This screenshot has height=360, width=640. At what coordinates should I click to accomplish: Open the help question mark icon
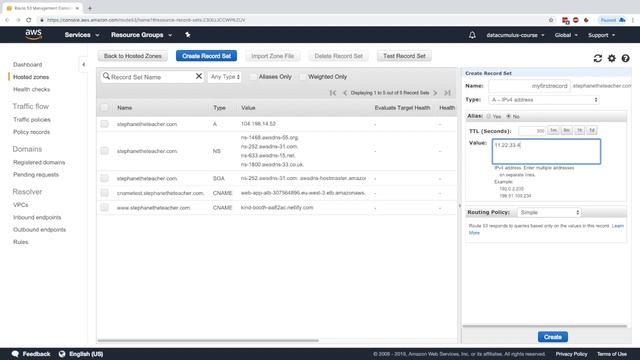625,58
